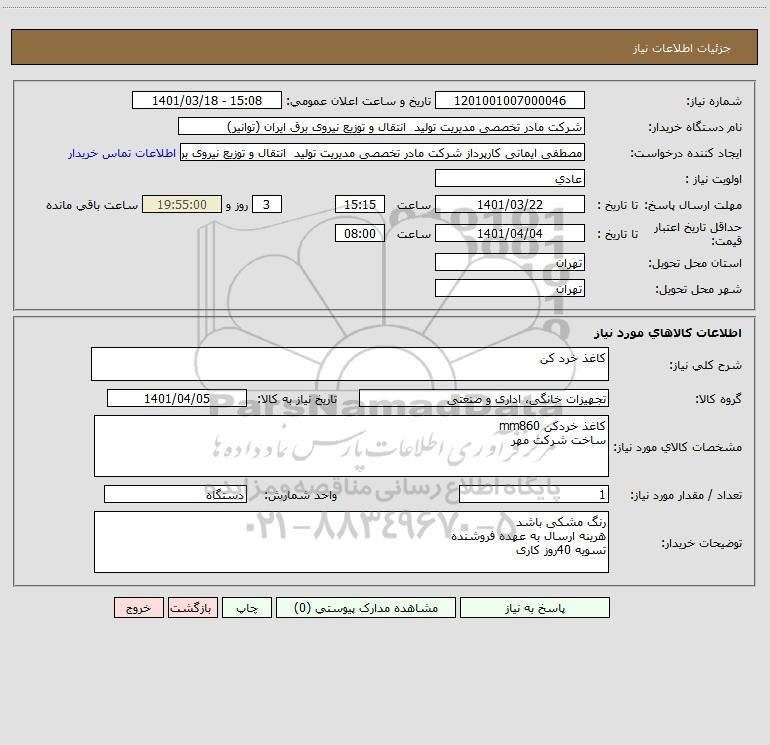Click the header جزئیات اطلاعات نیاز
The height and width of the screenshot is (745, 770).
682,48
